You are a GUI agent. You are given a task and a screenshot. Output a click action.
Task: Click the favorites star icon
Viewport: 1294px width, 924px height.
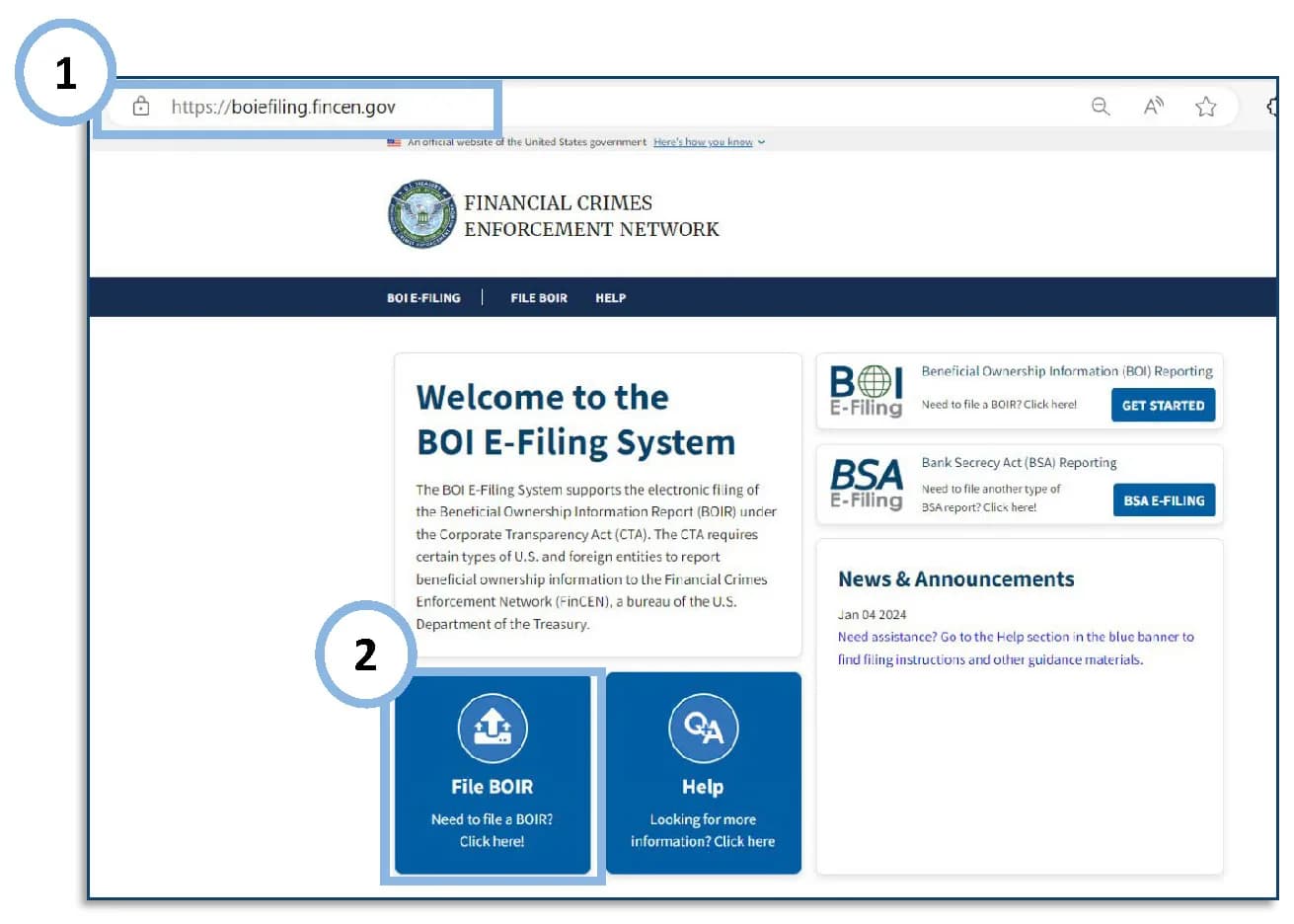click(1205, 107)
